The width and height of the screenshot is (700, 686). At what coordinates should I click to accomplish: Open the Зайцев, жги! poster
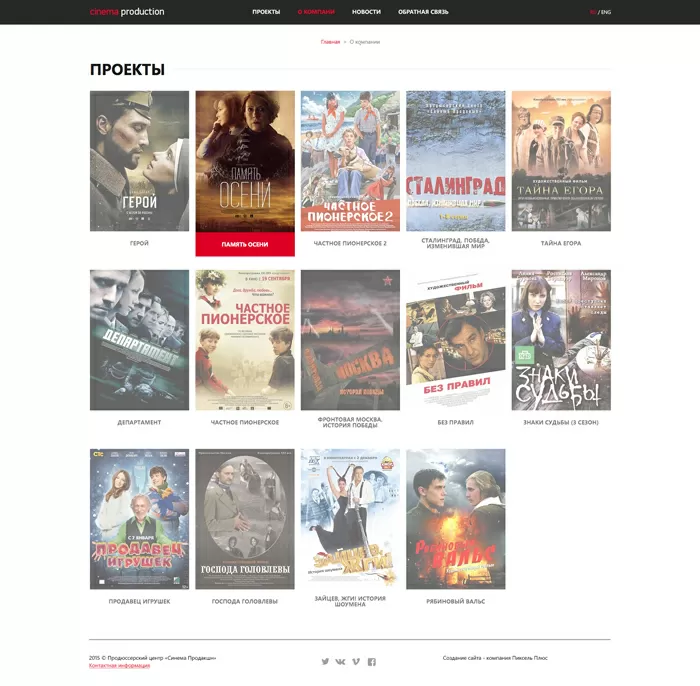coord(350,519)
